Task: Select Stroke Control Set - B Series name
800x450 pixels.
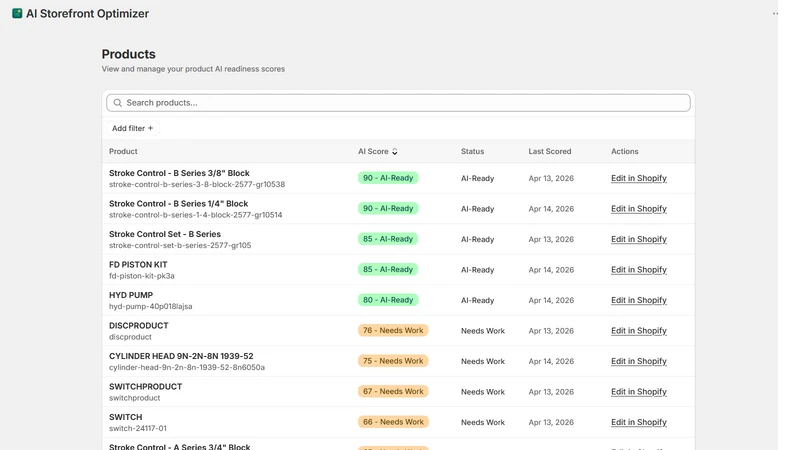Action: click(x=165, y=234)
